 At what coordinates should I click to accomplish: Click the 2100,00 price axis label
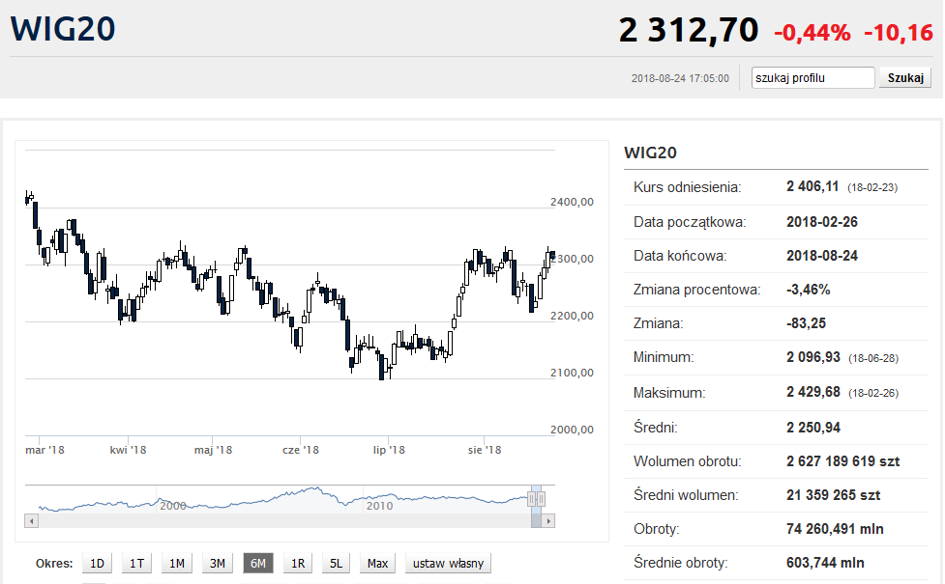[572, 372]
